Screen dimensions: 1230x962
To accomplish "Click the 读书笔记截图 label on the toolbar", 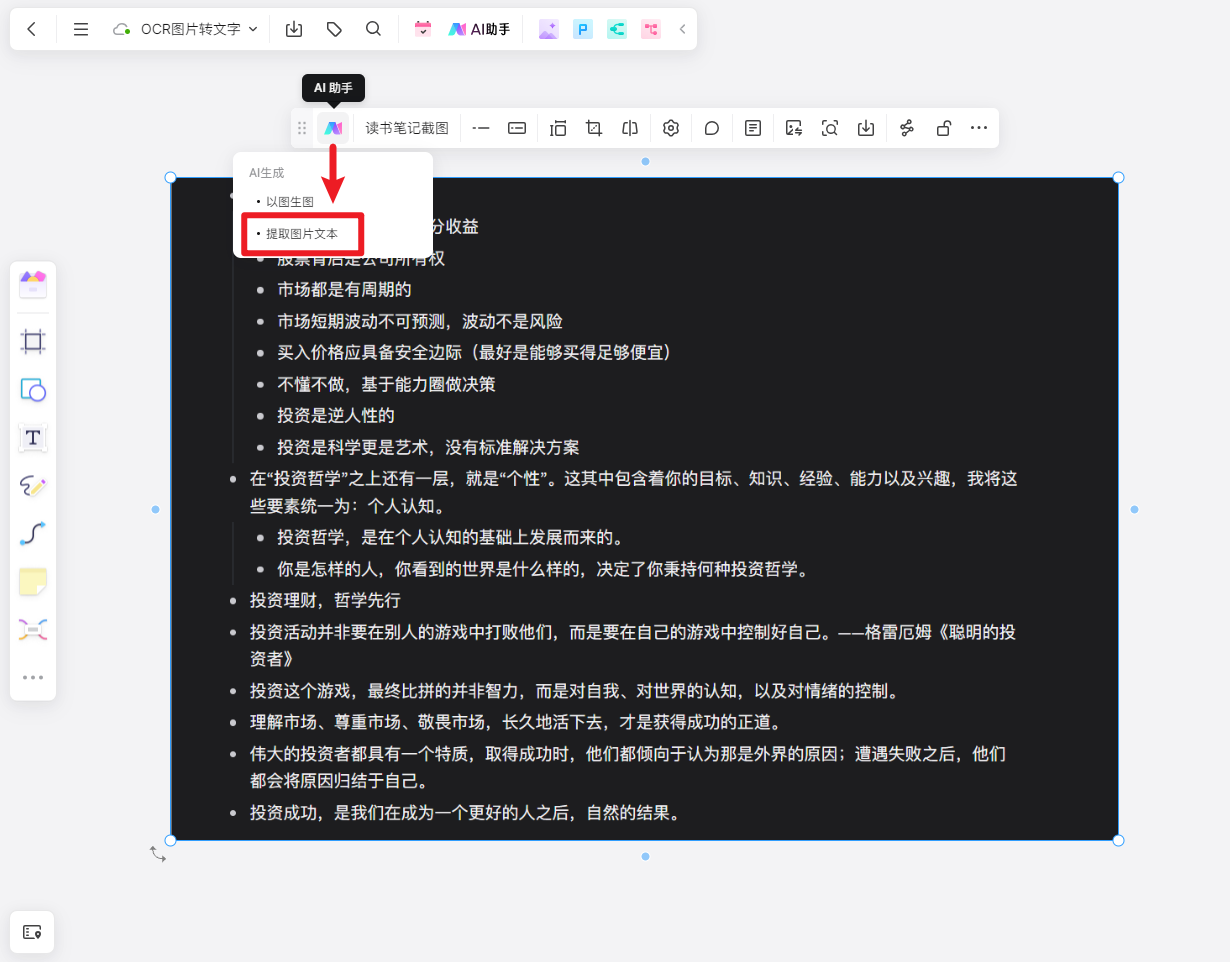I will coord(406,128).
